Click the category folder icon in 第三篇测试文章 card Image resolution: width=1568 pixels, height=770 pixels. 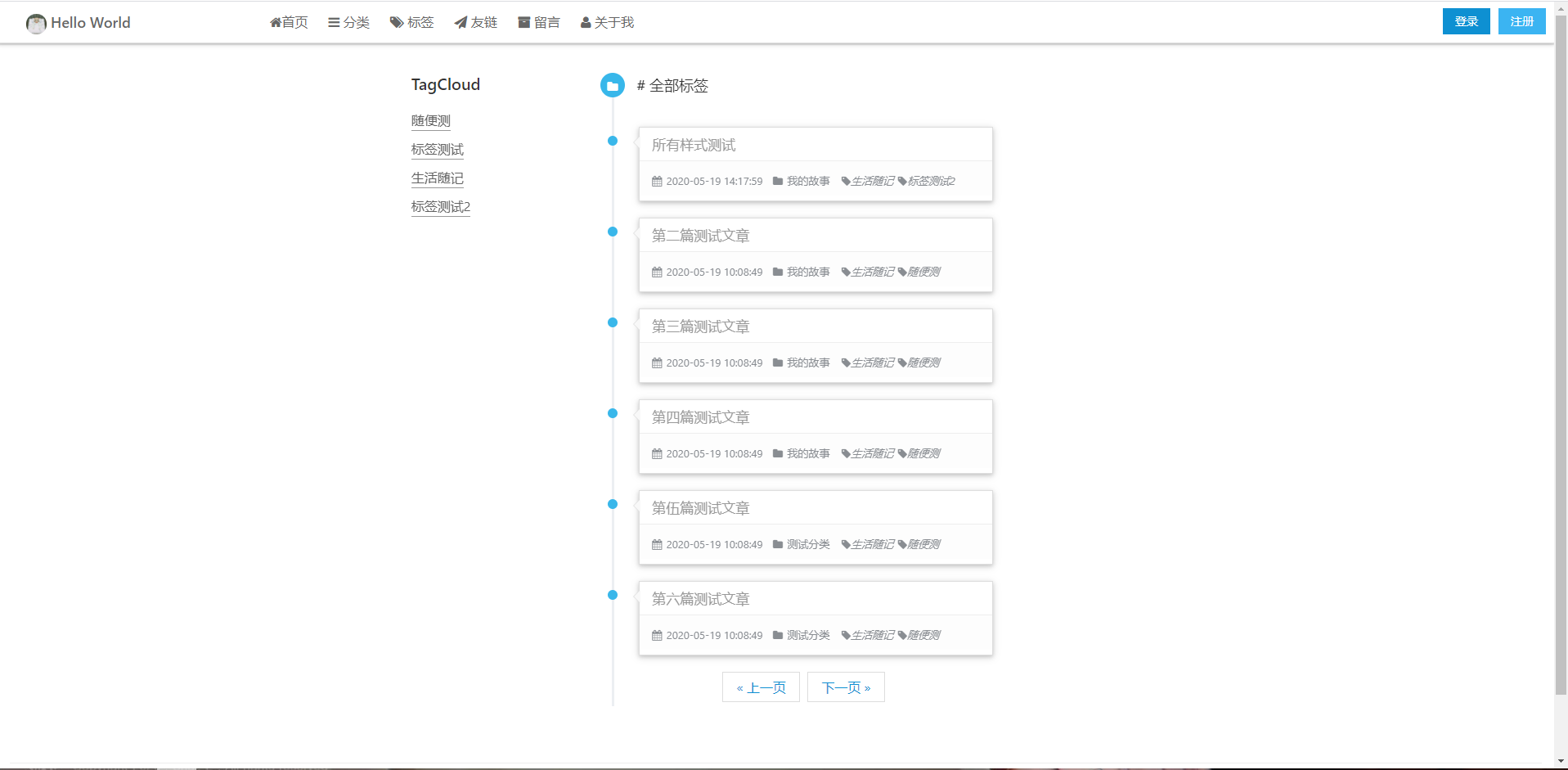[x=778, y=362]
